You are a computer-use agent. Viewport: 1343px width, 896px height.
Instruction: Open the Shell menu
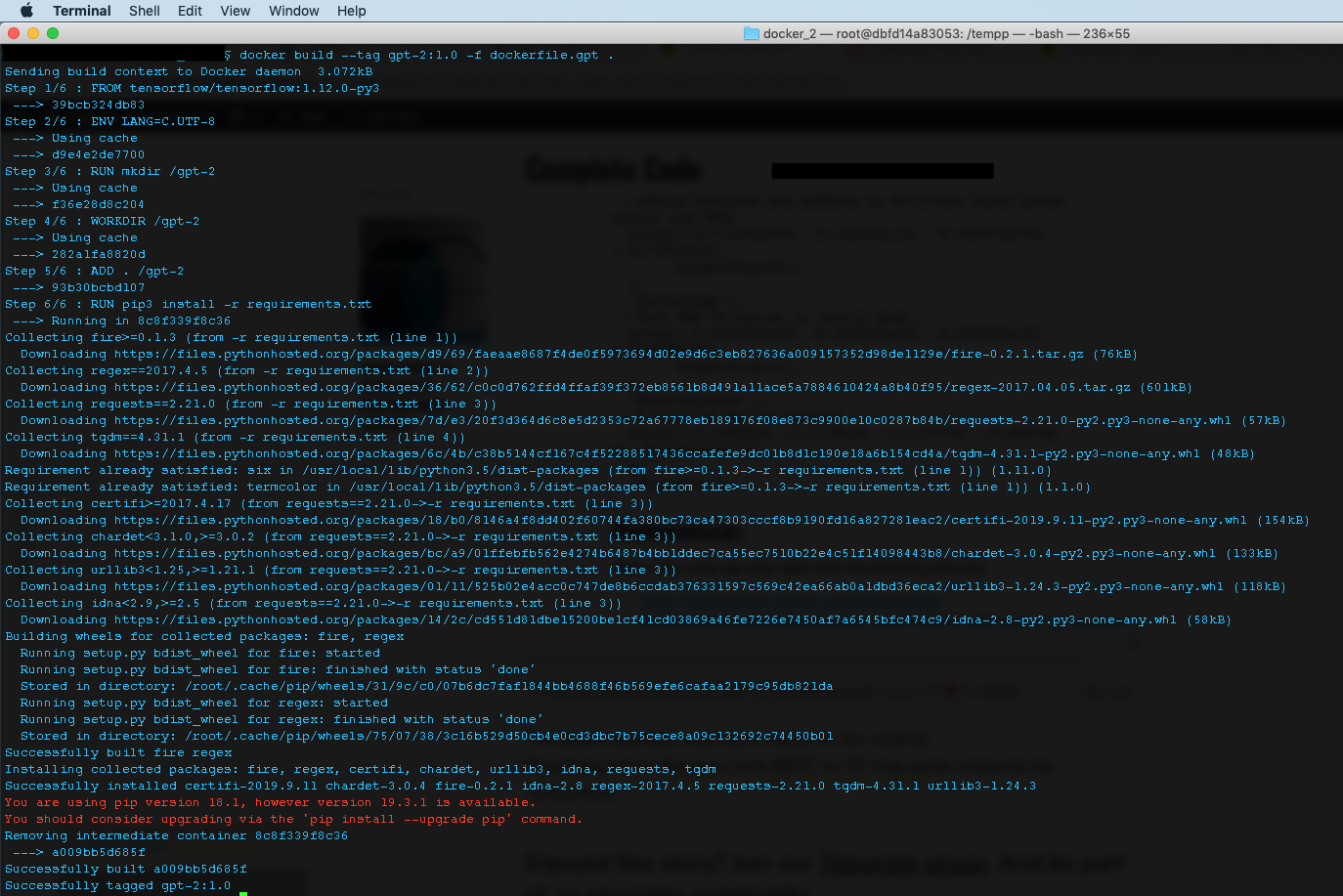(x=145, y=11)
